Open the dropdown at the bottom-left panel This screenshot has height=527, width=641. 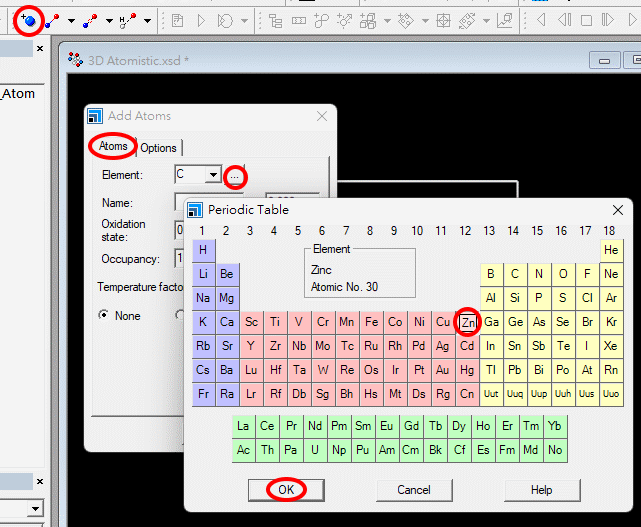pos(35,509)
